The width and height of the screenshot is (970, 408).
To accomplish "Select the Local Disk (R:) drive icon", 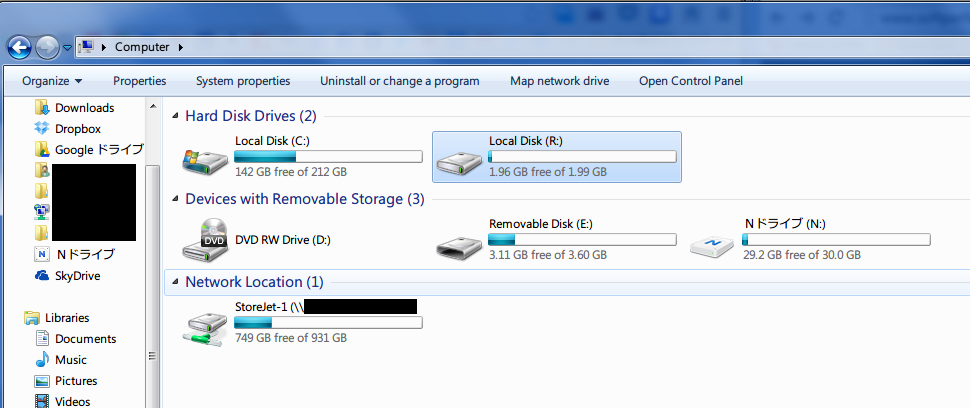I will (x=460, y=161).
